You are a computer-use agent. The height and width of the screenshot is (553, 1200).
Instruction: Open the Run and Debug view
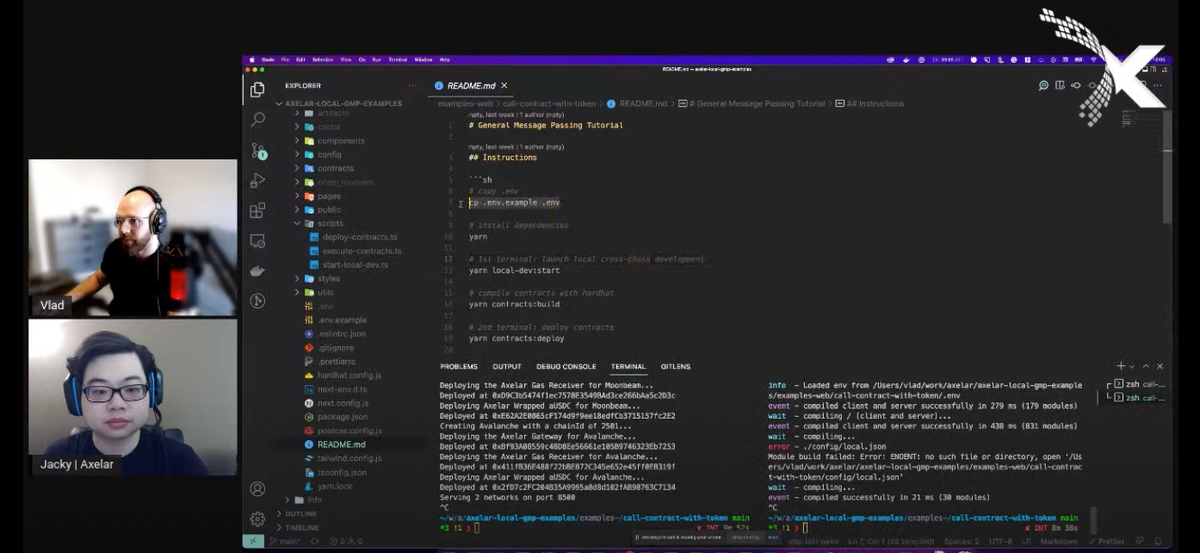(257, 181)
